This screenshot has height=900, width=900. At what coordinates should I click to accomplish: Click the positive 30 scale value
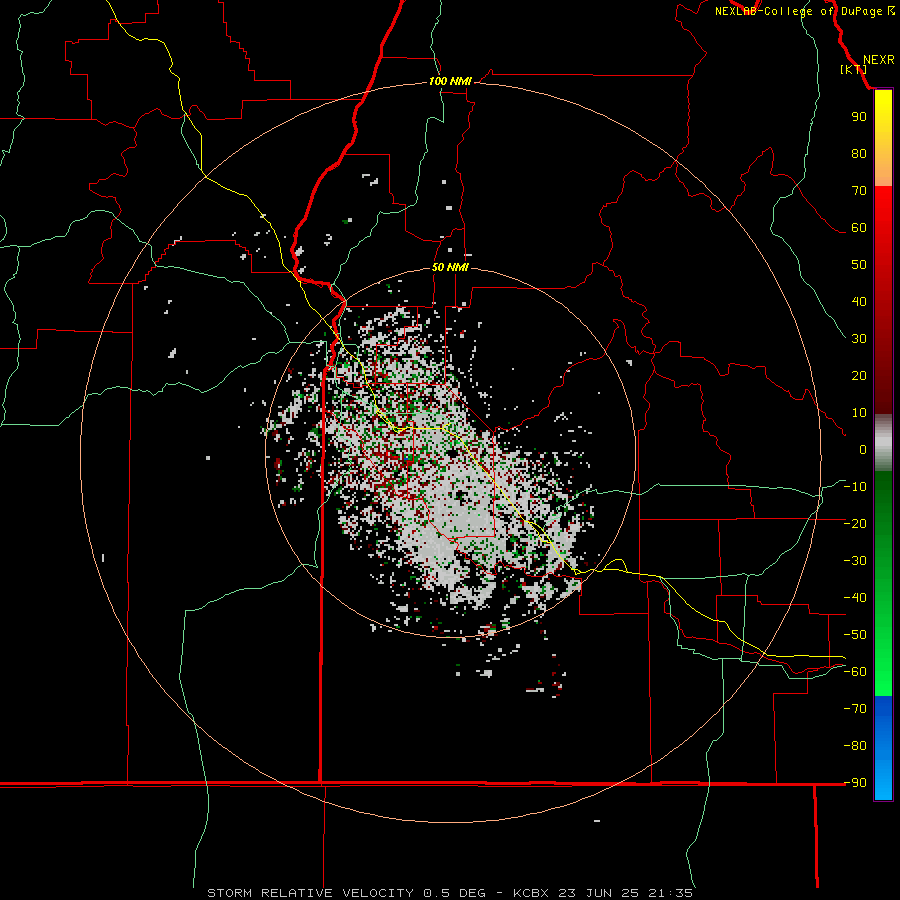click(859, 339)
